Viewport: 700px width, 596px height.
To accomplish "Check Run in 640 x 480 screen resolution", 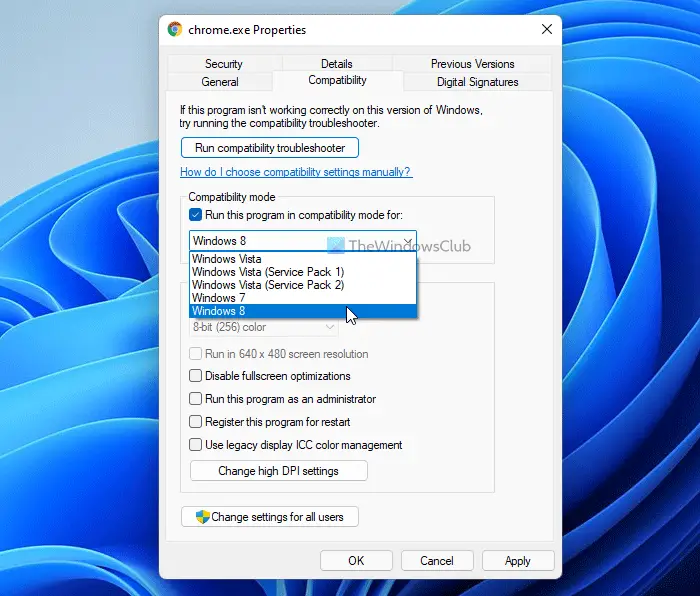I will tap(196, 354).
